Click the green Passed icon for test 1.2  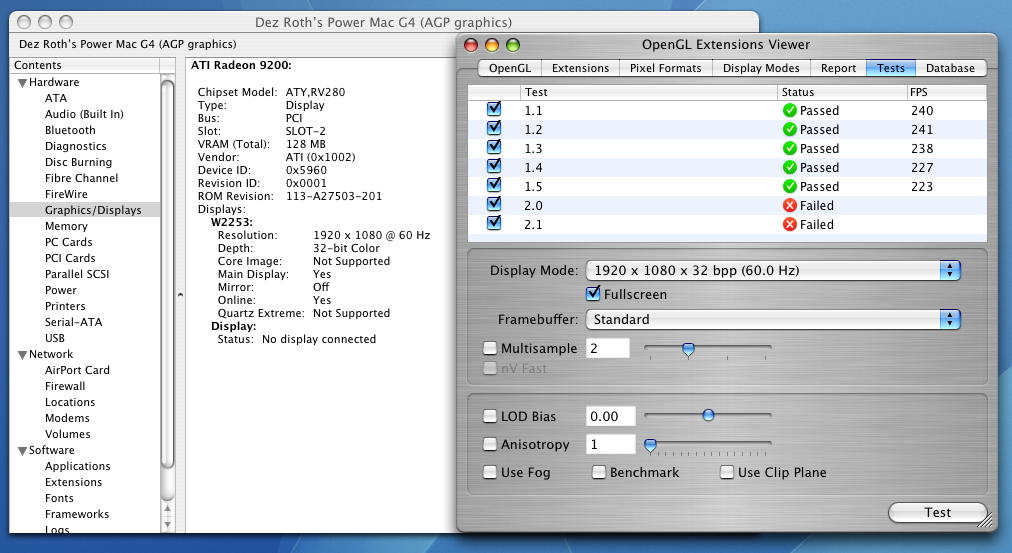(789, 129)
